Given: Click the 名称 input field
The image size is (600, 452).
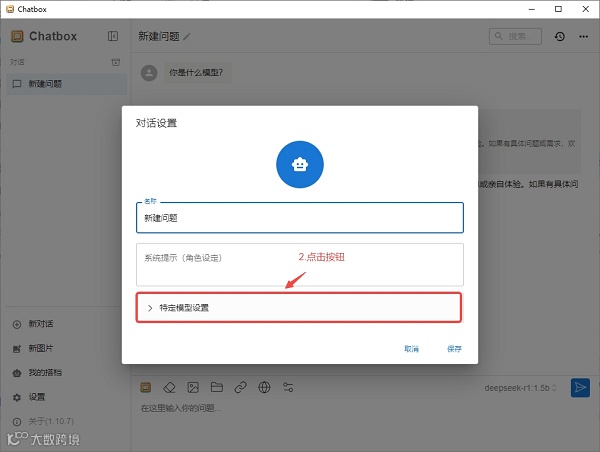Looking at the screenshot, I should click(x=300, y=218).
